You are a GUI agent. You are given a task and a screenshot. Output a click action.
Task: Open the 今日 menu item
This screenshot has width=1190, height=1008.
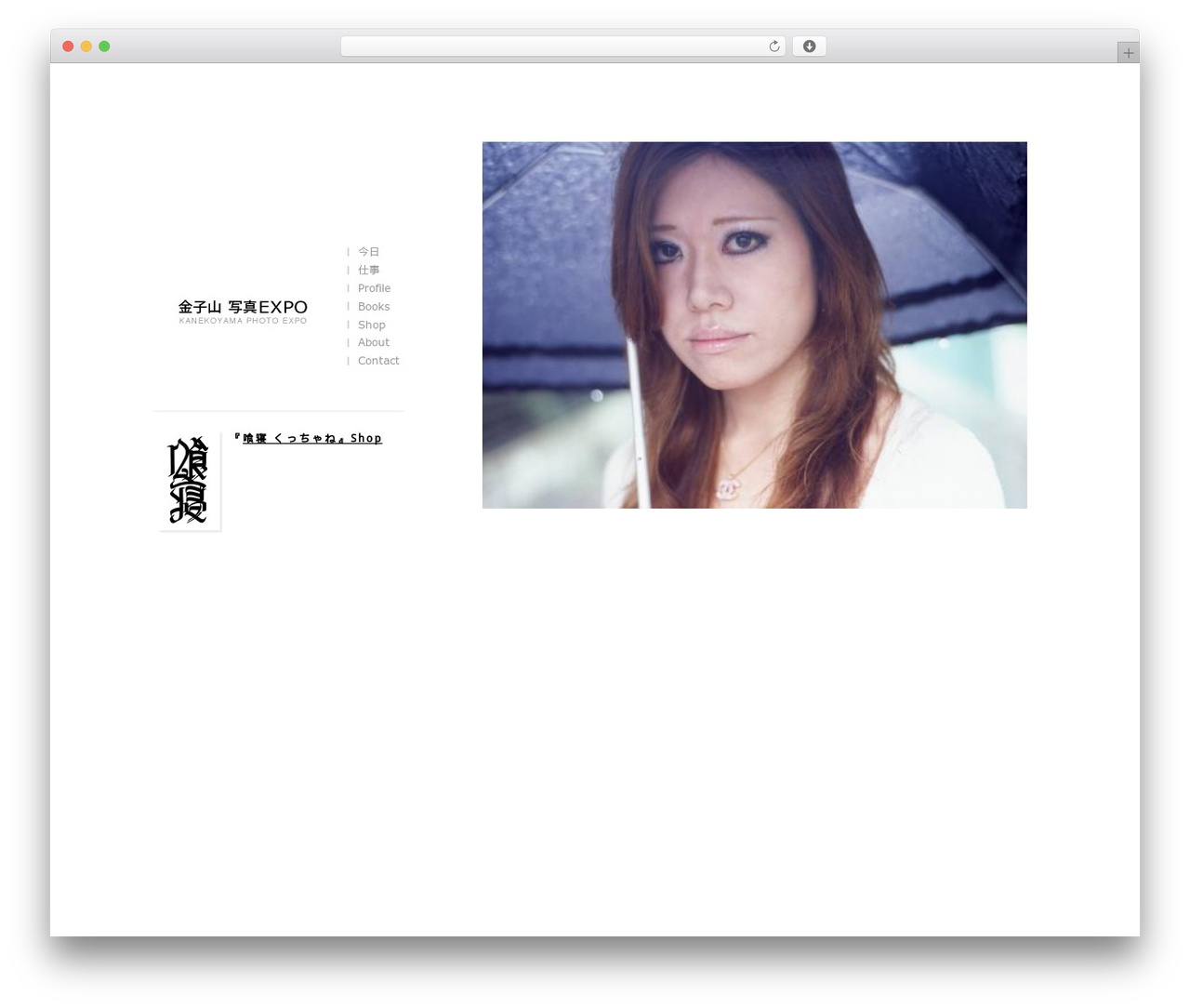(x=368, y=252)
